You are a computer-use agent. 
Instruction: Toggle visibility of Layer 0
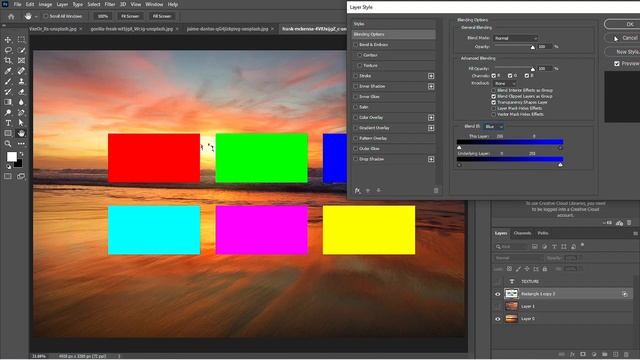click(x=498, y=319)
